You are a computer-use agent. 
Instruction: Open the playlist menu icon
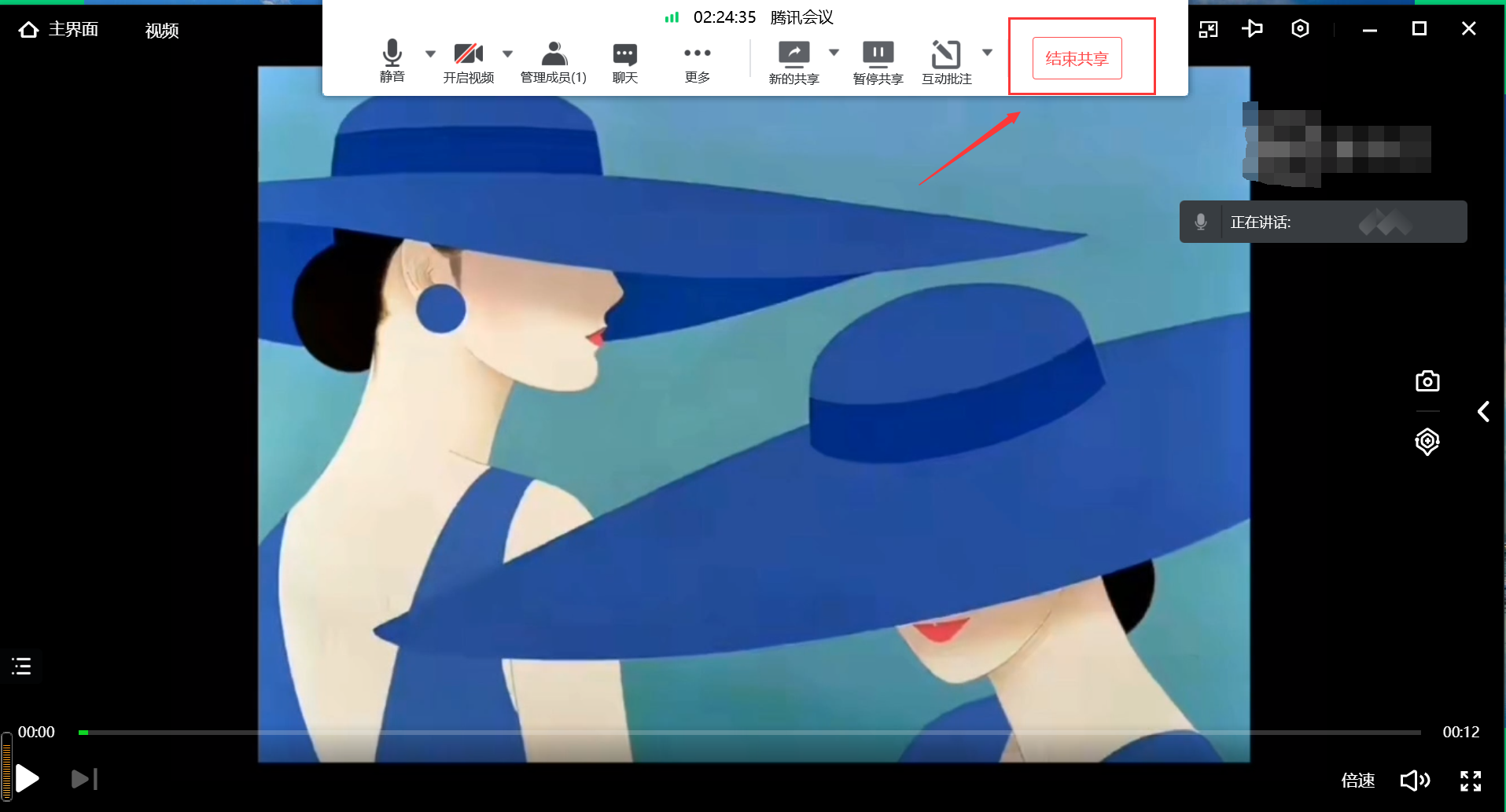[x=21, y=667]
